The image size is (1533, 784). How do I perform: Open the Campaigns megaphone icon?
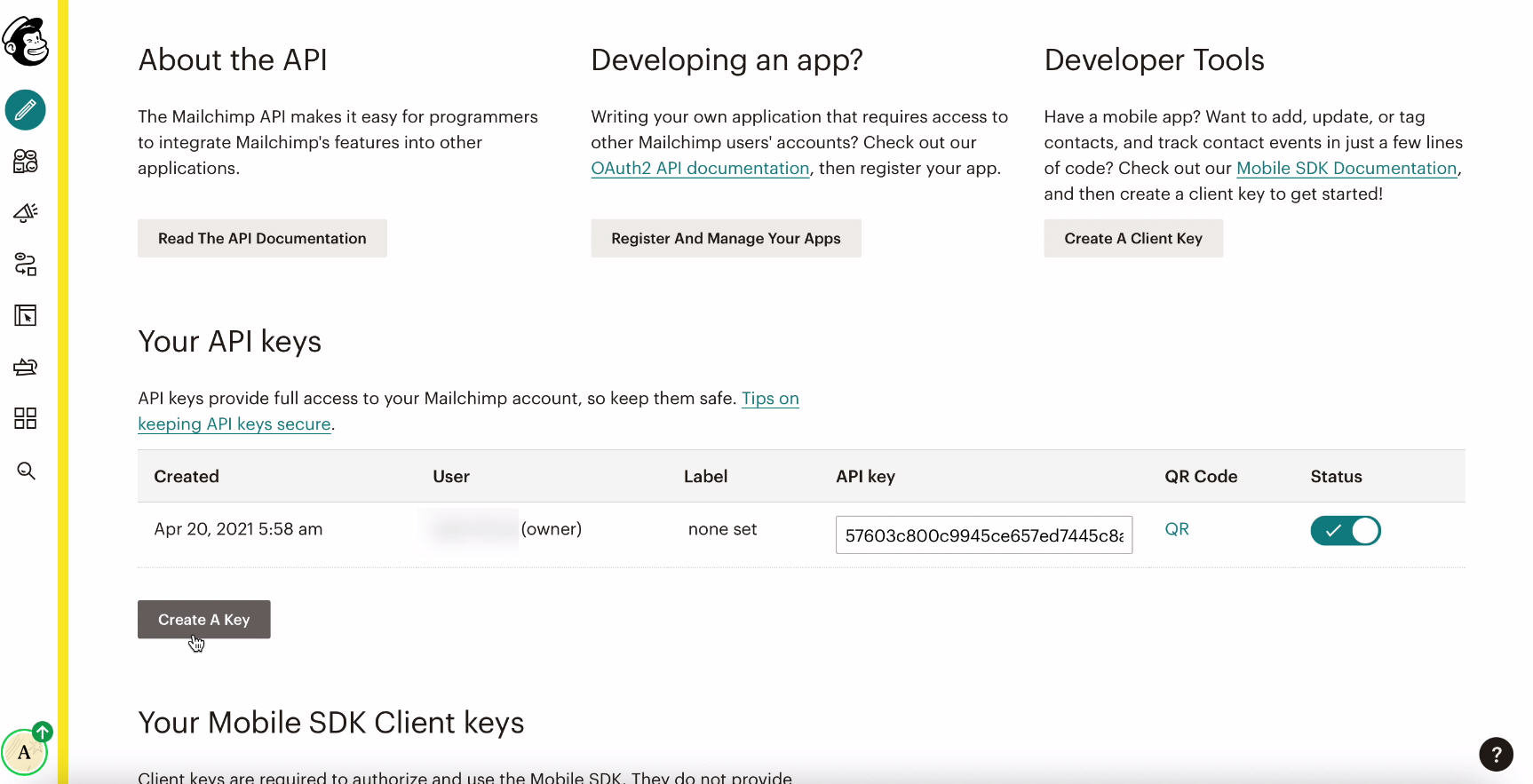pos(26,212)
